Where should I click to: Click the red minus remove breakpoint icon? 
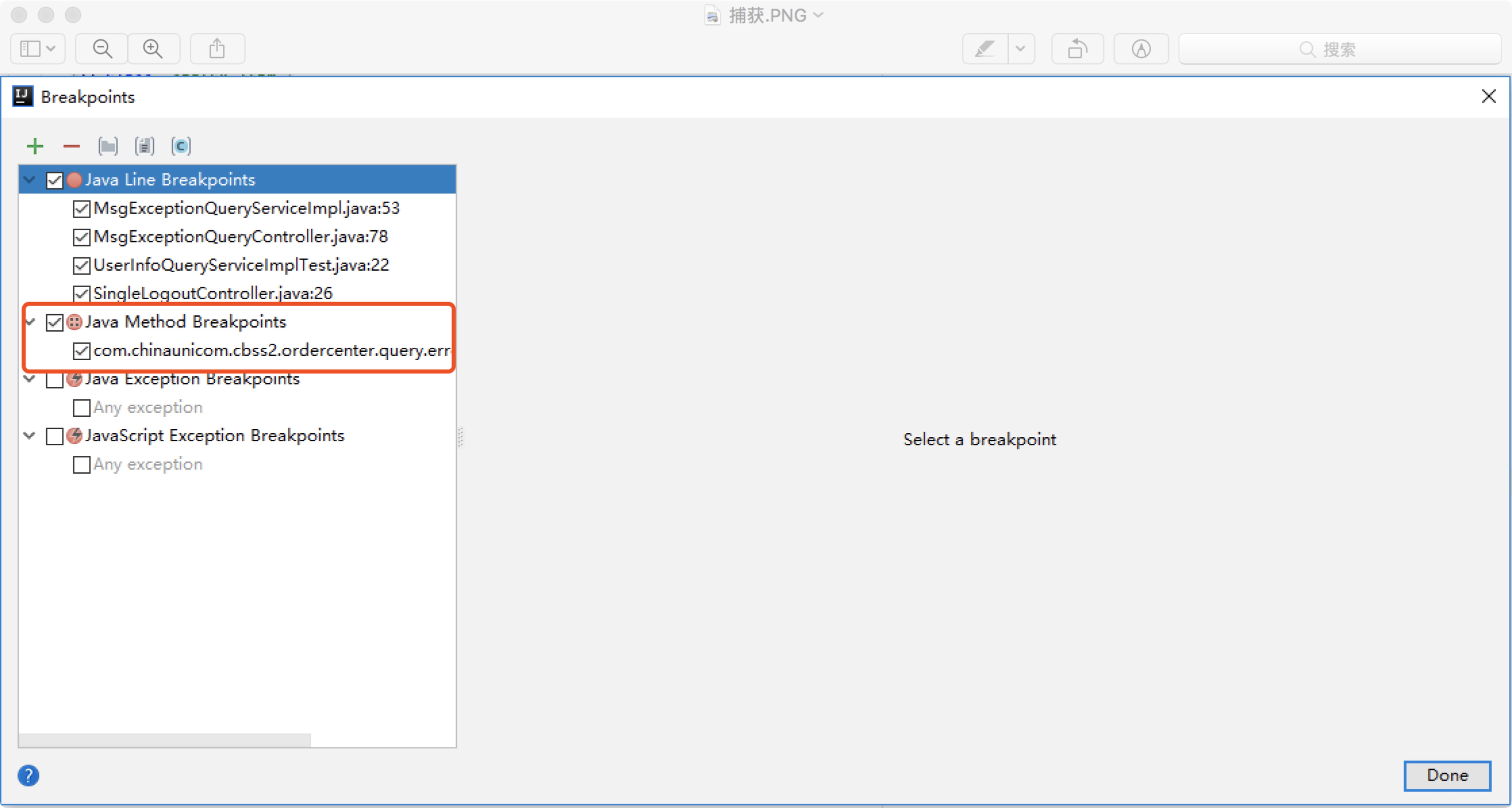(x=71, y=146)
